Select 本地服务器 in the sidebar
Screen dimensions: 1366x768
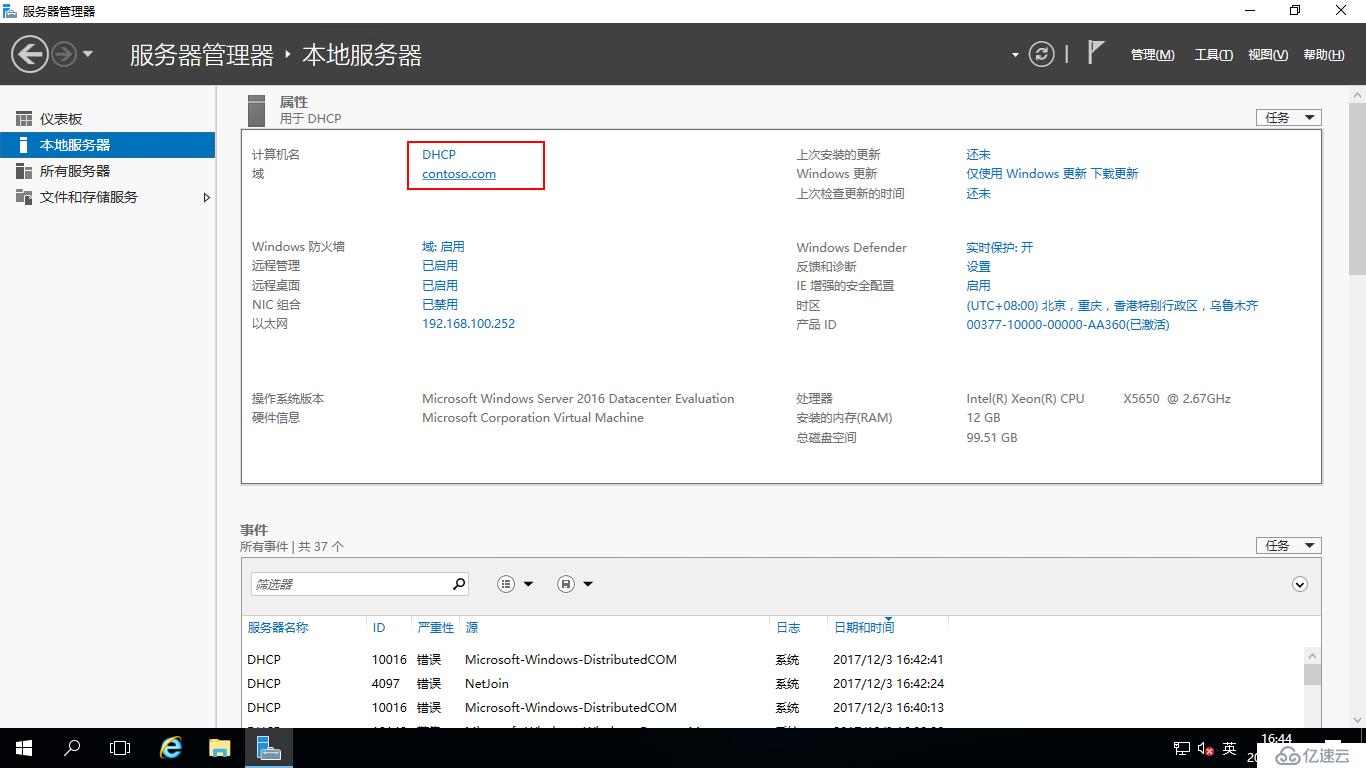coord(107,145)
